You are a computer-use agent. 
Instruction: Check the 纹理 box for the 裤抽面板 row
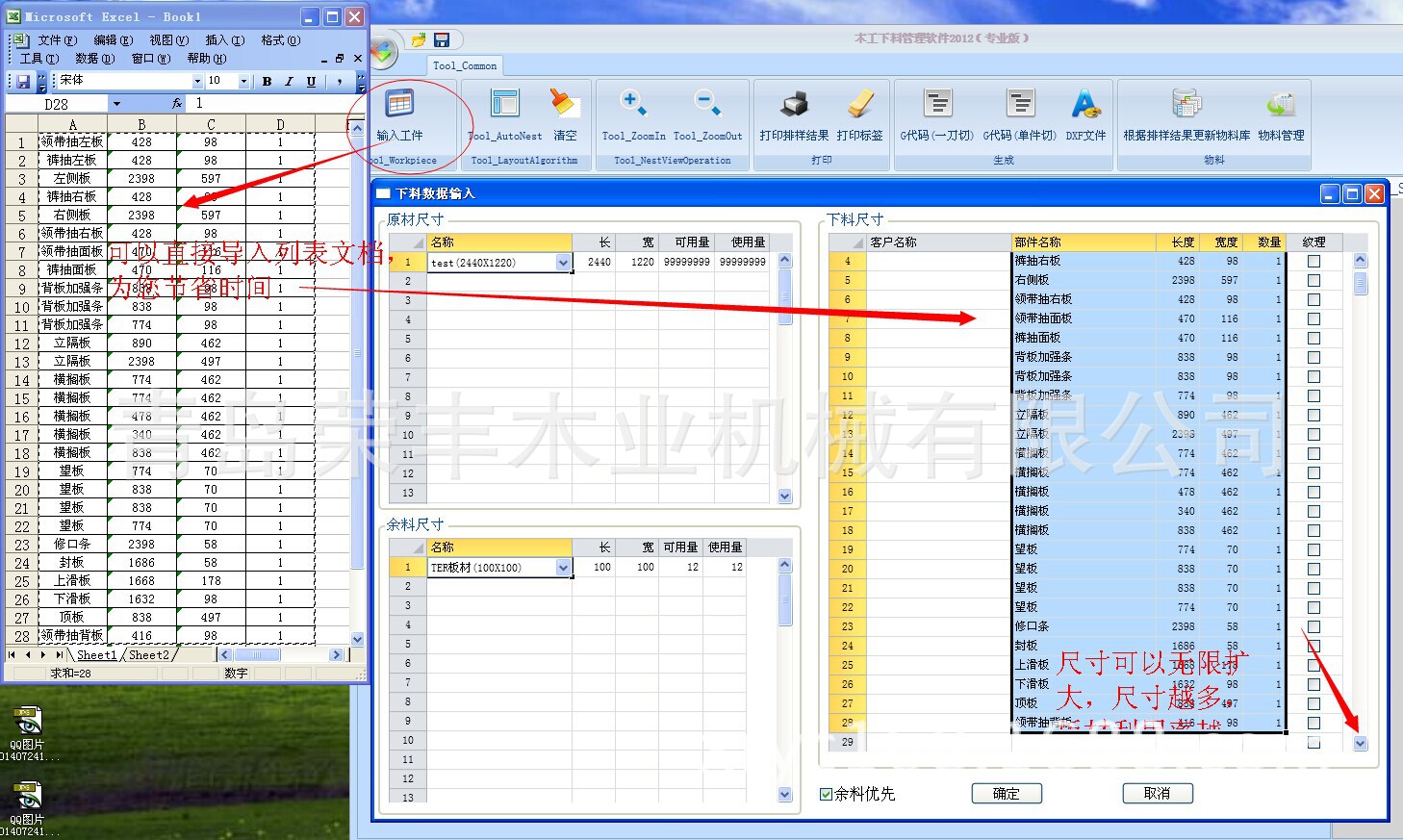click(x=1314, y=338)
